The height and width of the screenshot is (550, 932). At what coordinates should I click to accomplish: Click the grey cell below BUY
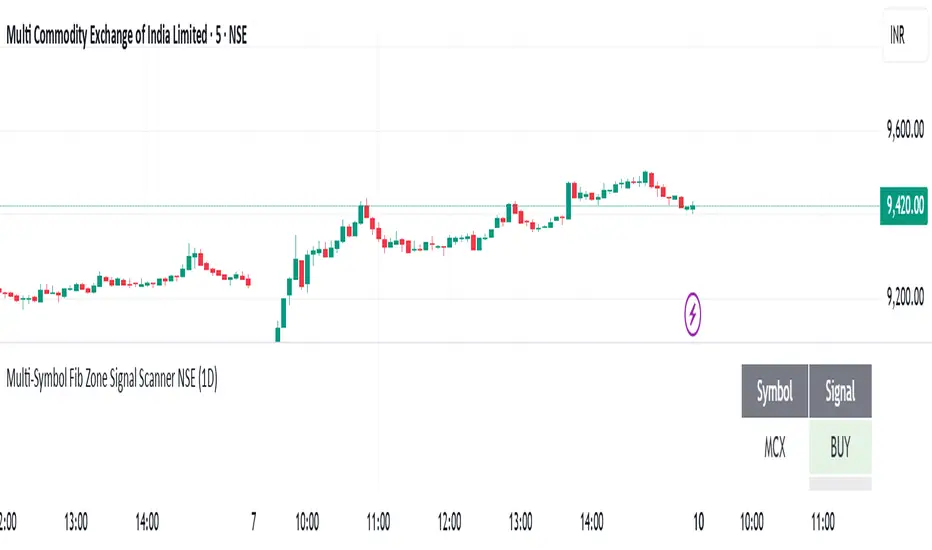tap(840, 484)
